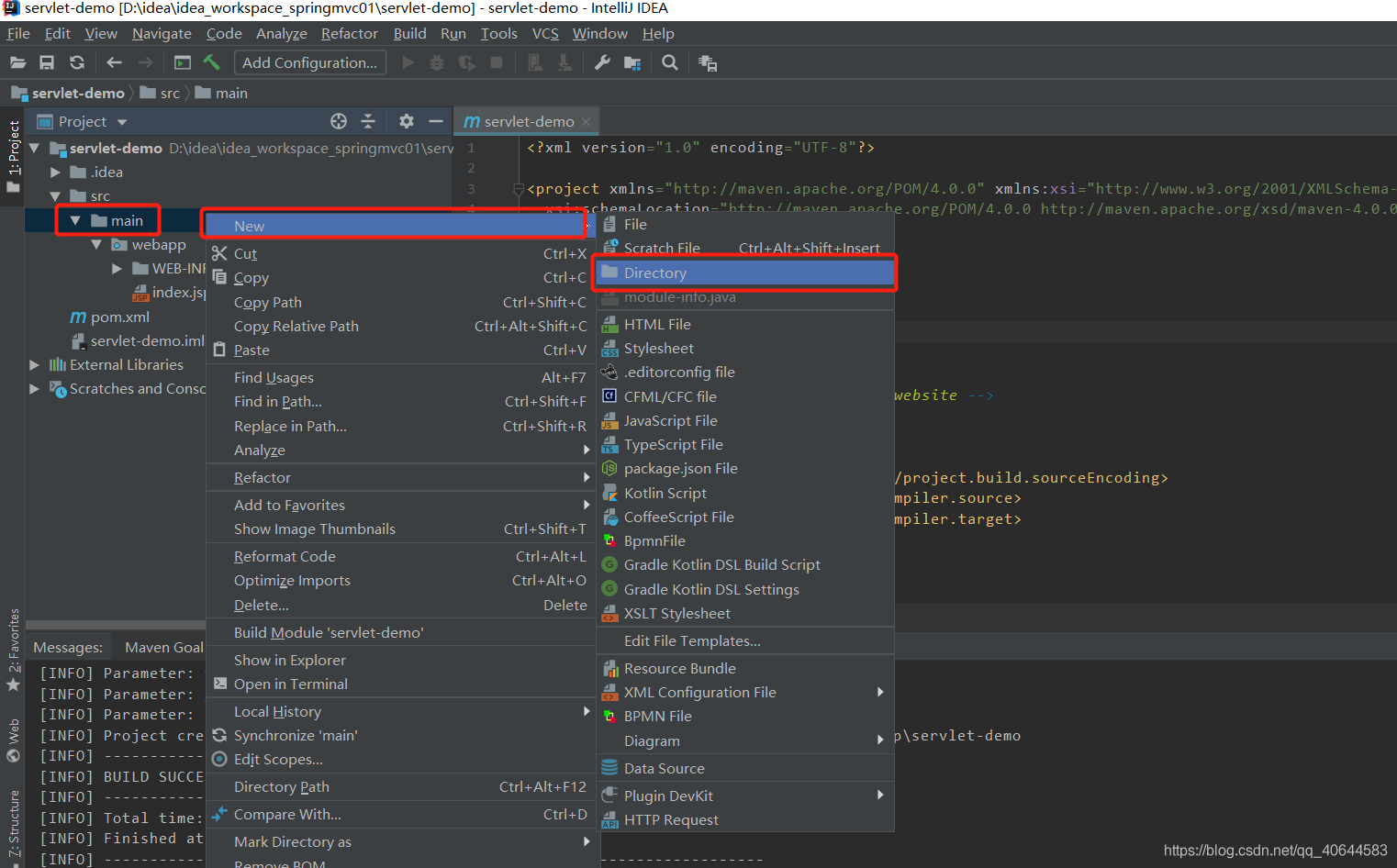
Task: Open Project Structure toolbar icon
Action: click(x=632, y=62)
